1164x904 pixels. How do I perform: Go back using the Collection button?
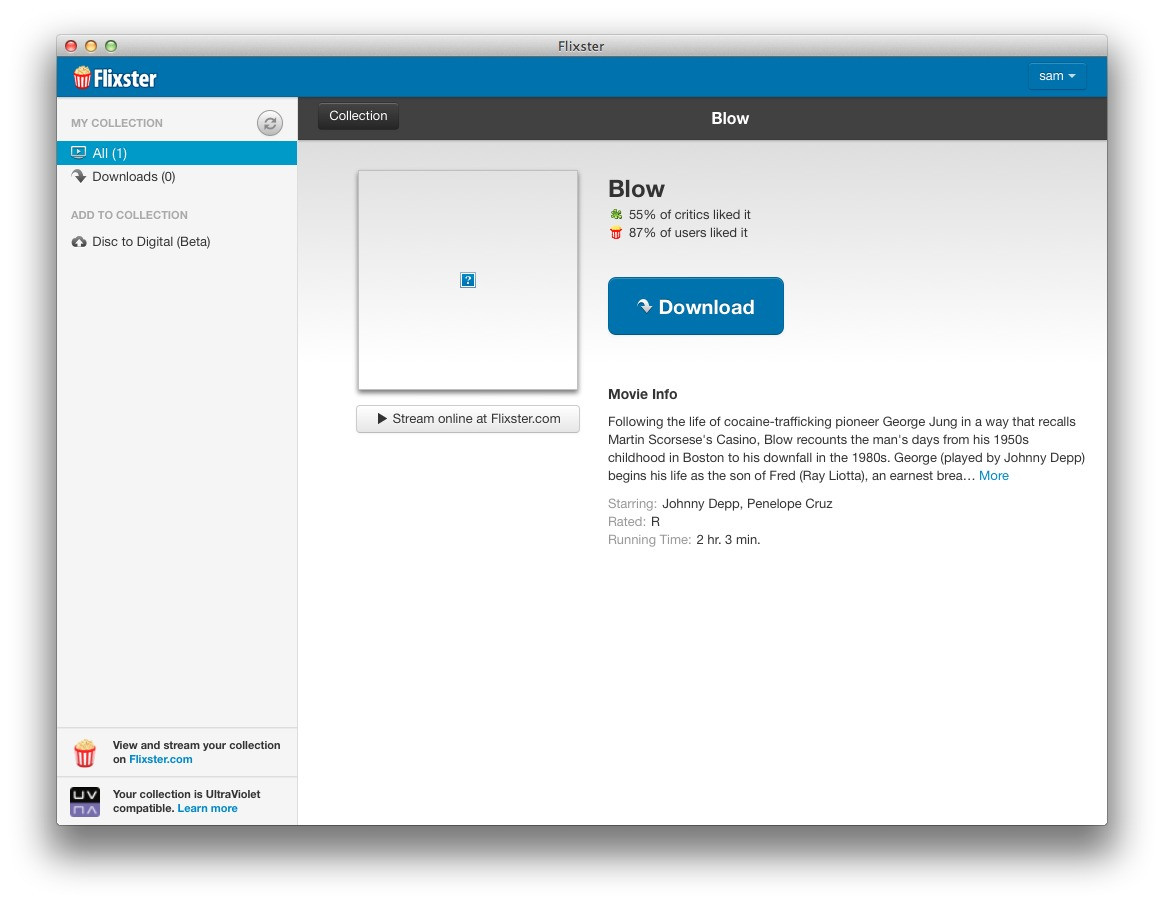tap(358, 117)
